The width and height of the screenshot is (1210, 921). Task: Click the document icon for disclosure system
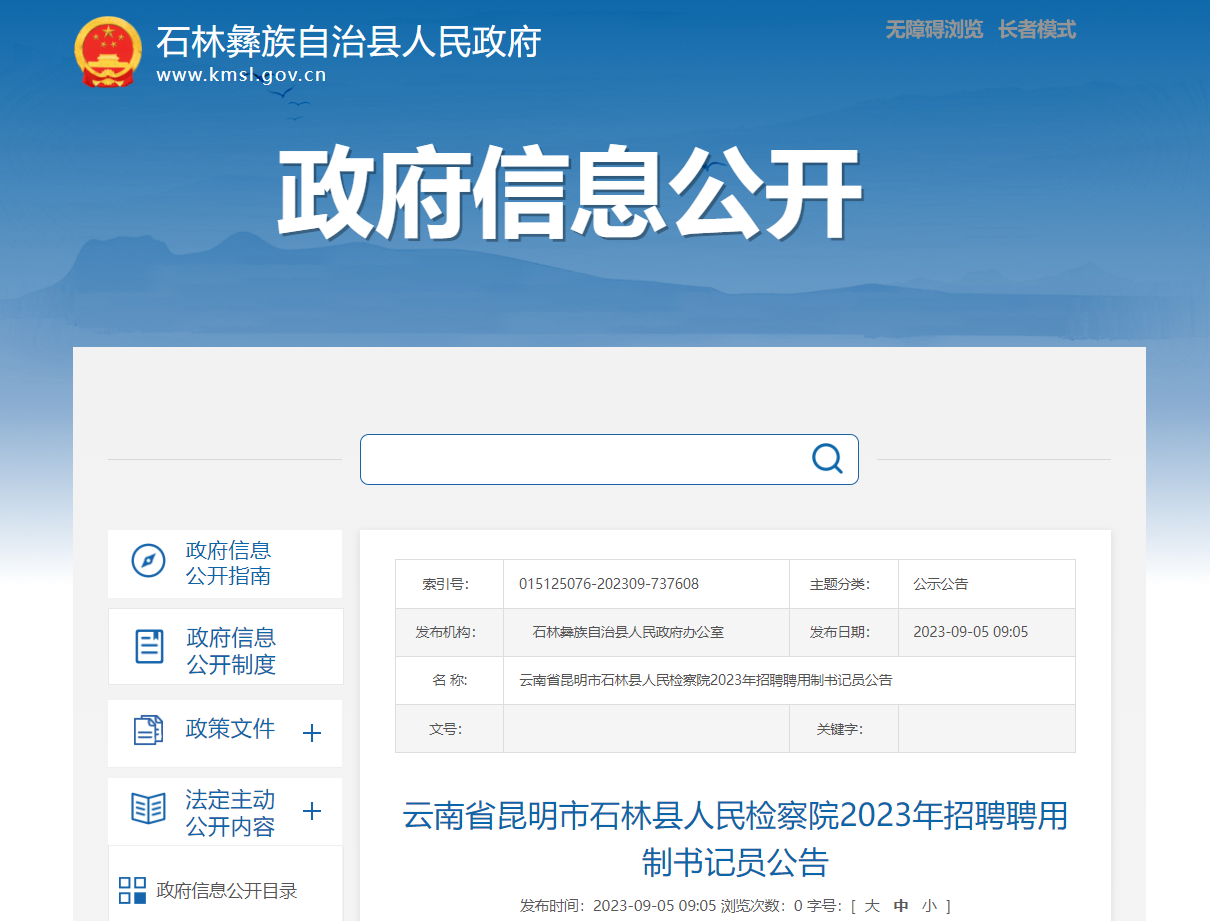point(149,647)
